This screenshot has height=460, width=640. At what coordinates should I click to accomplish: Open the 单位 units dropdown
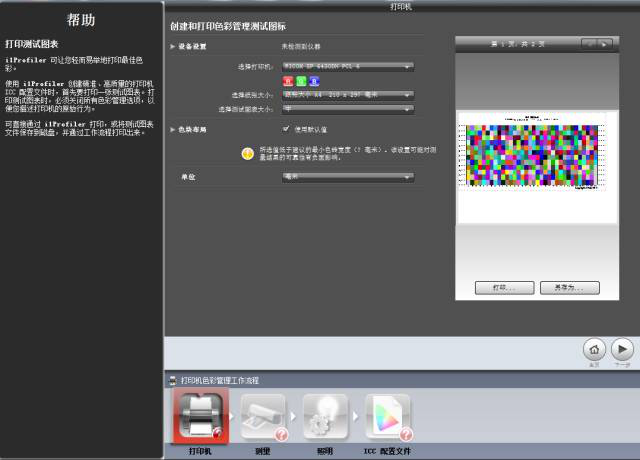(x=348, y=176)
